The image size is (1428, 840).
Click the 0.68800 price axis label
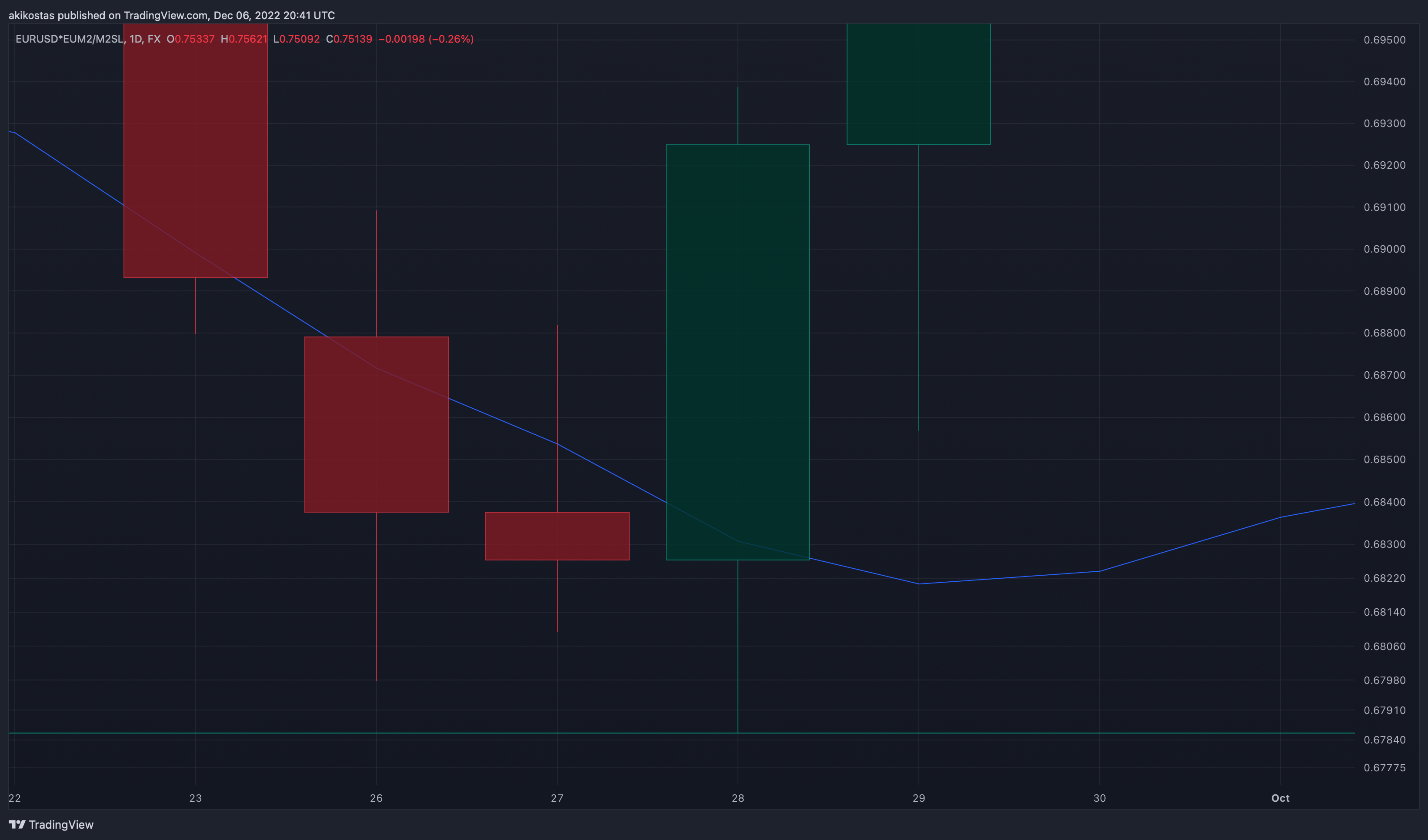click(x=1385, y=333)
